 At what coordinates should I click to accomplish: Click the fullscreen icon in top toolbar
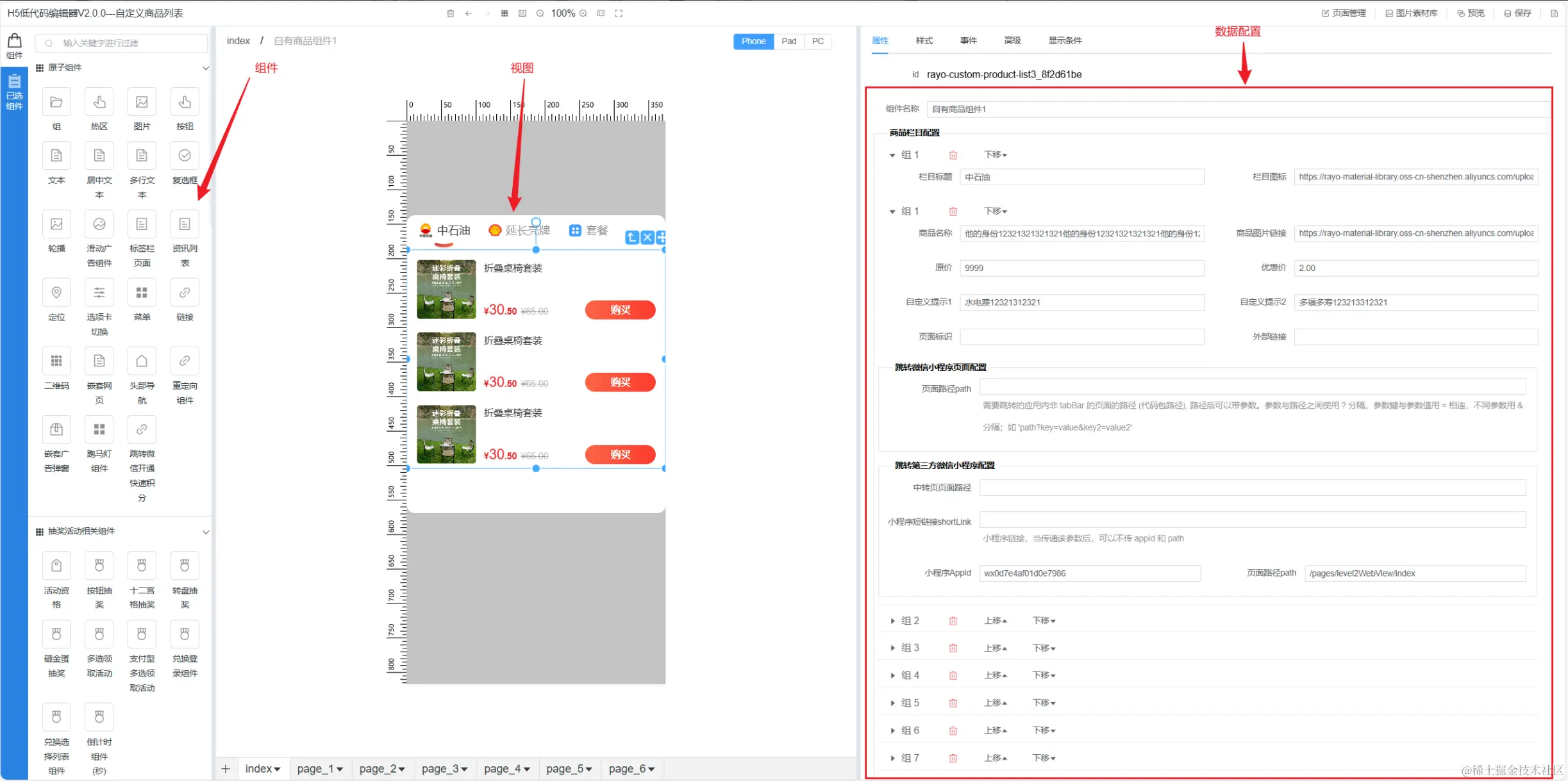pos(619,13)
